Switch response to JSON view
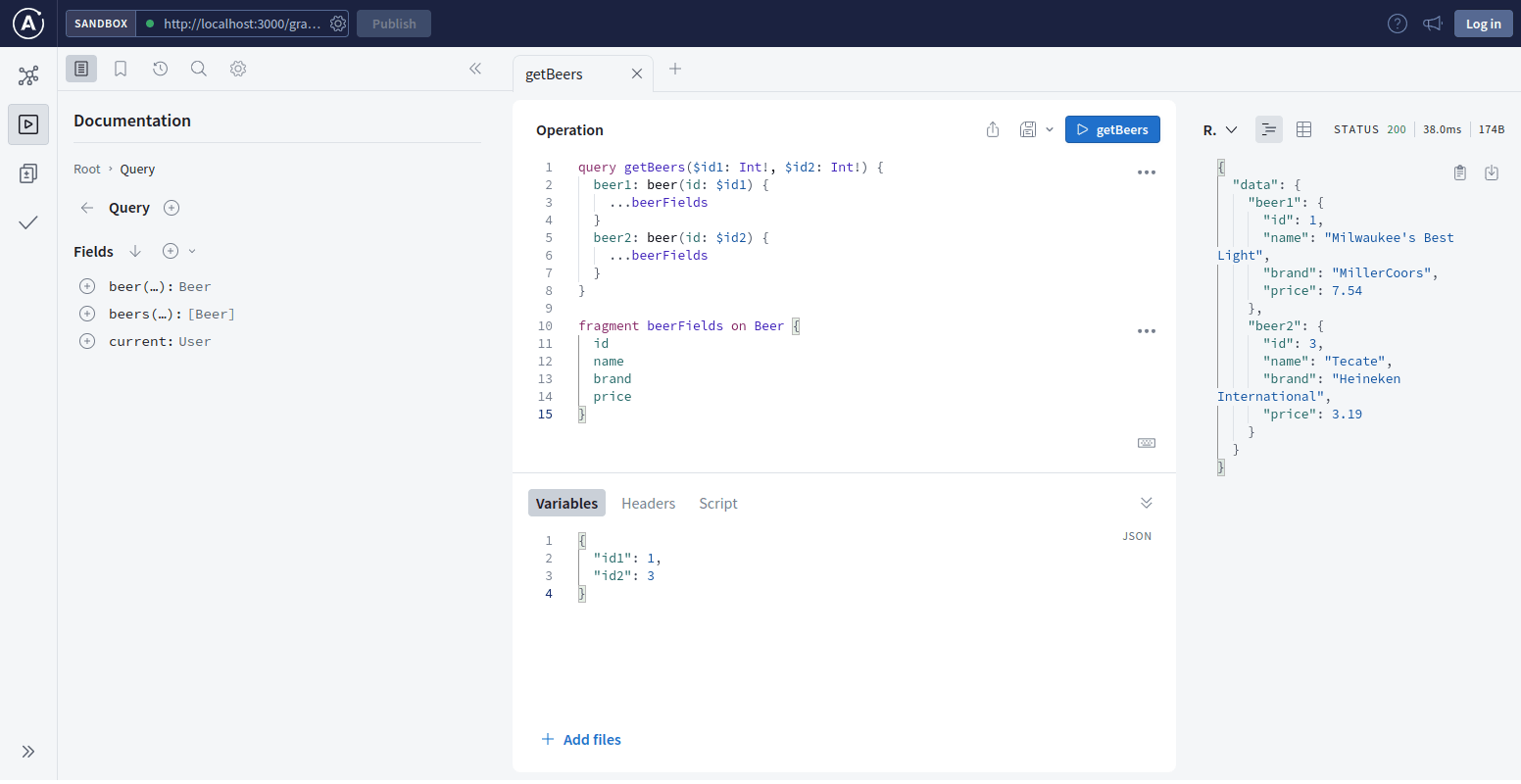1521x784 pixels. click(1269, 129)
